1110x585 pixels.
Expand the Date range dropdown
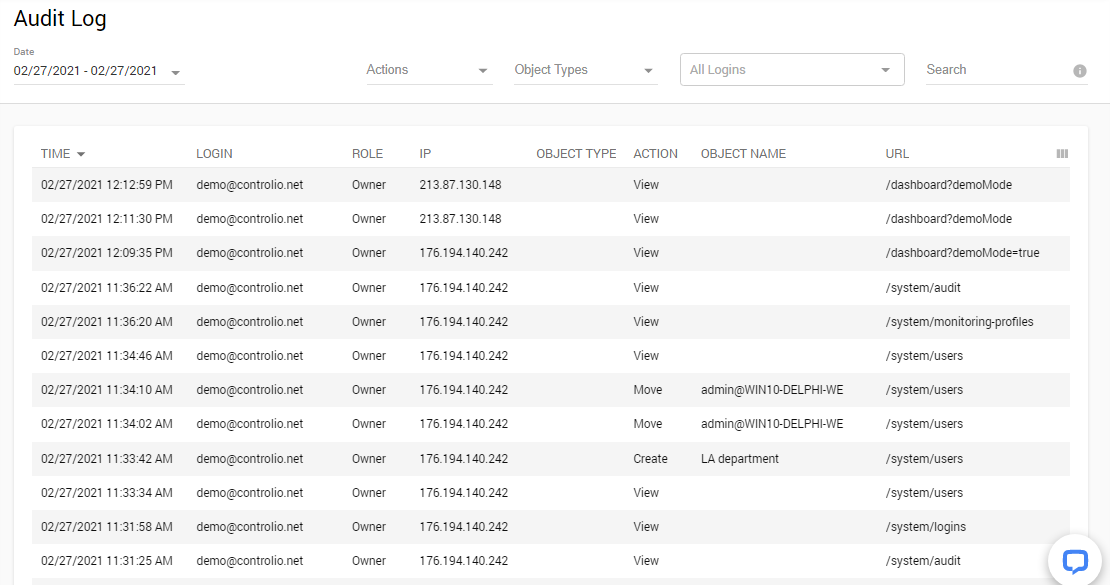[175, 72]
